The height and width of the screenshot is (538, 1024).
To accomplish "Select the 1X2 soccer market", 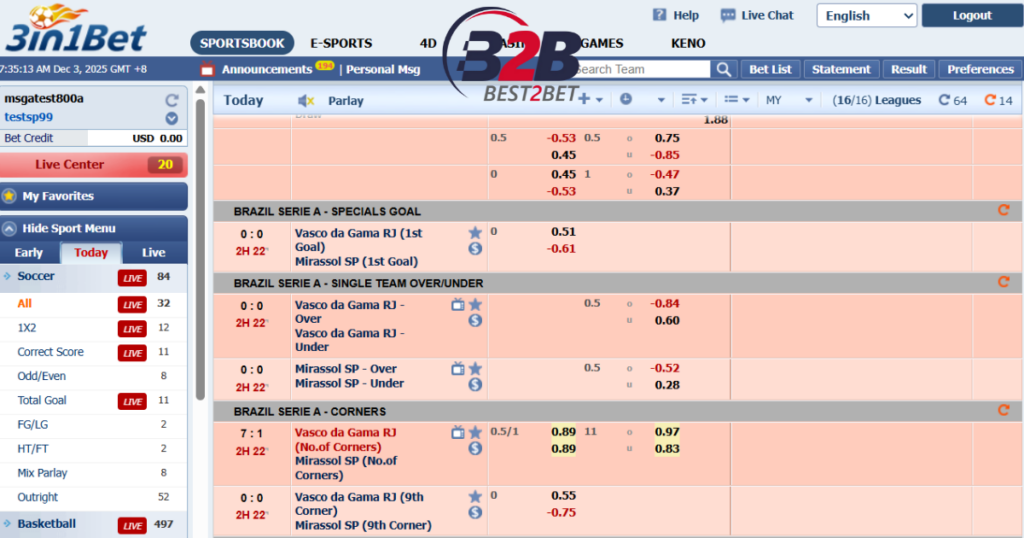I will point(27,328).
